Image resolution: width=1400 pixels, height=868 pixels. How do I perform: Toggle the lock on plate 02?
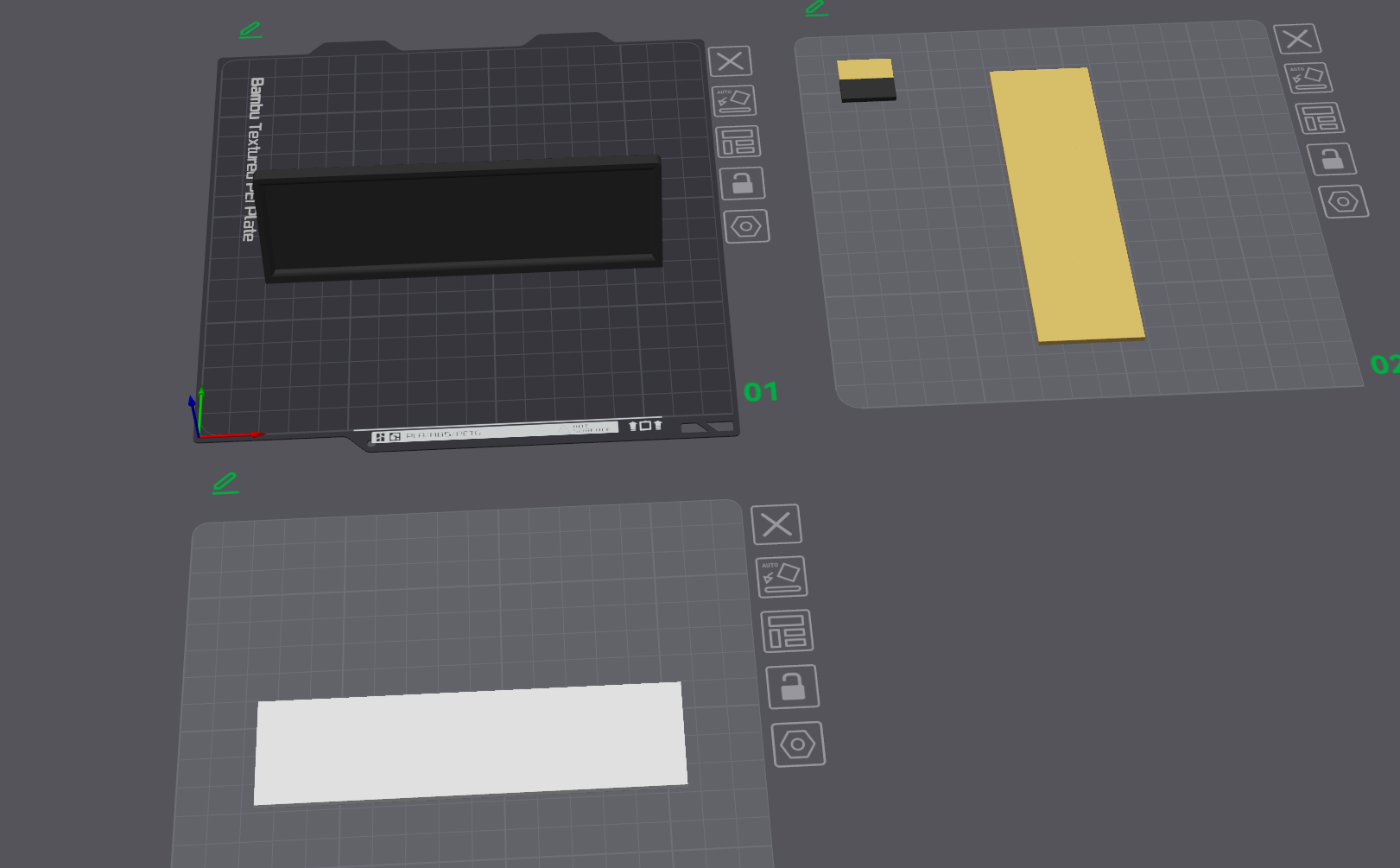(x=1331, y=160)
